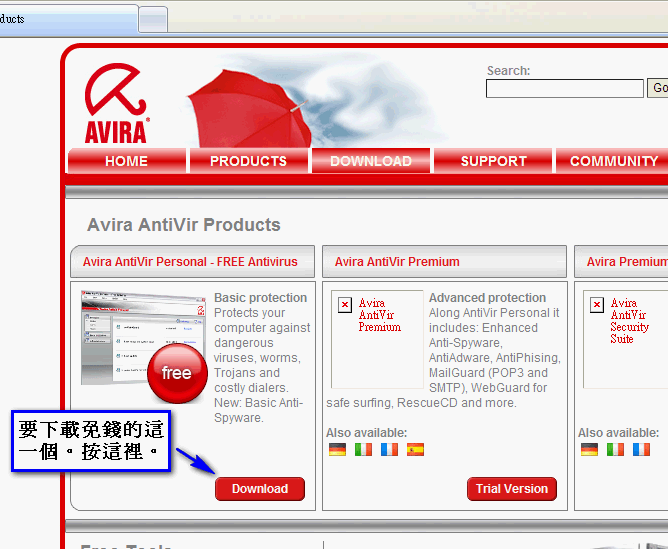This screenshot has width=668, height=549.
Task: Click the Trial Version button
Action: tap(512, 489)
